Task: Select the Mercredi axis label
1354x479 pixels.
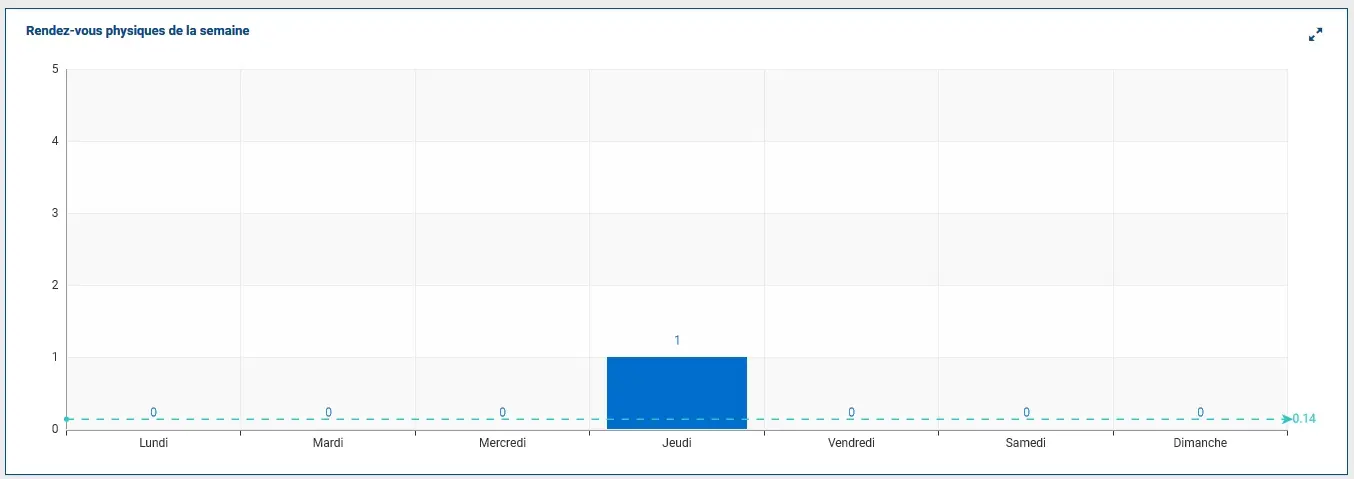Action: point(502,443)
